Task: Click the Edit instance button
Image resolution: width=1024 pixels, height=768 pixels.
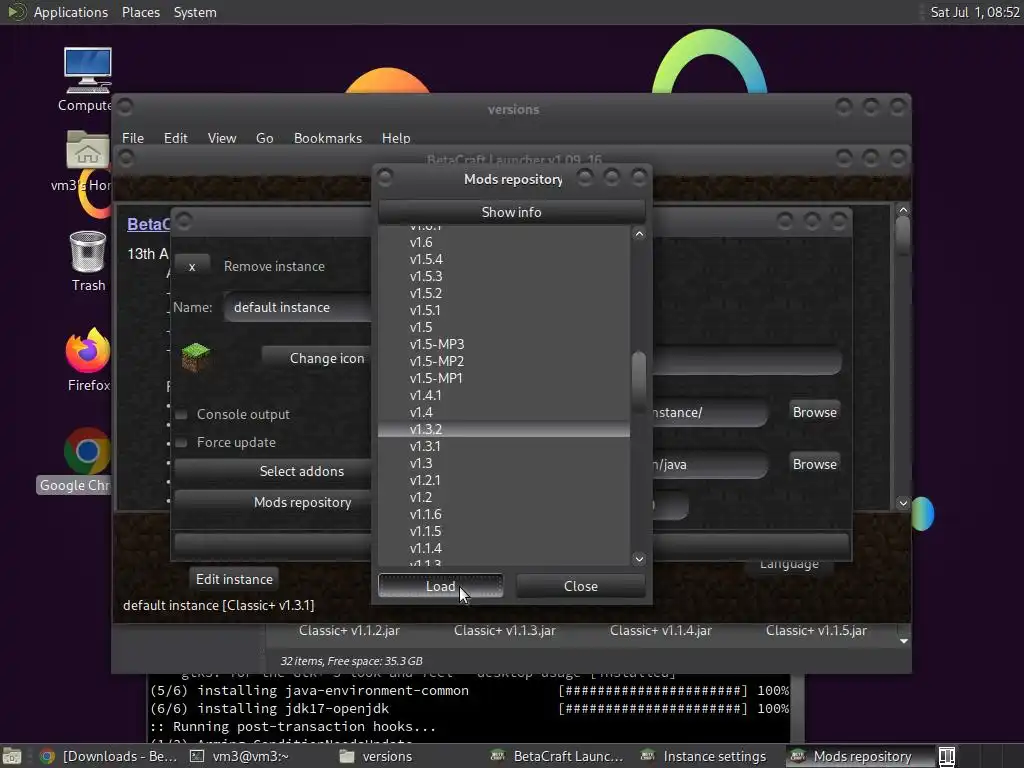Action: [x=234, y=579]
